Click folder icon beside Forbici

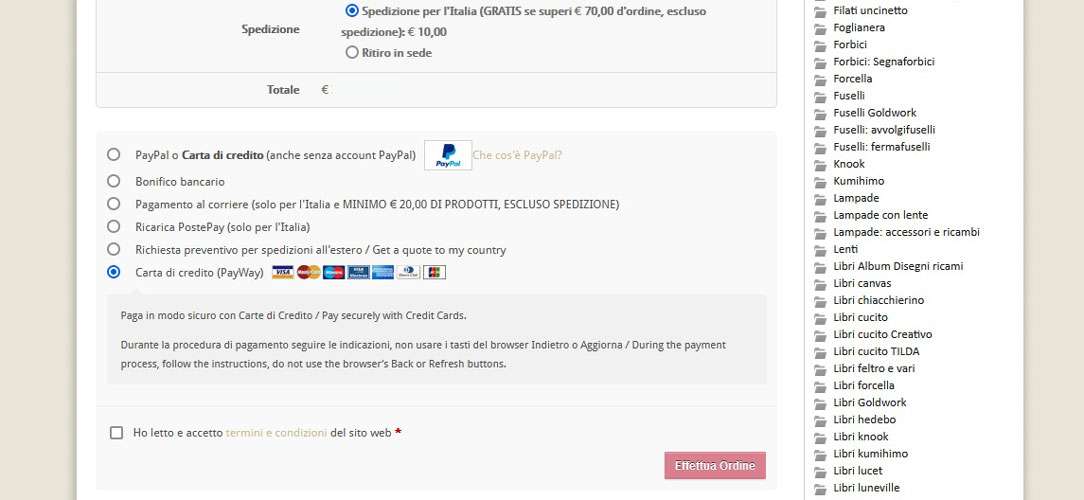(821, 45)
